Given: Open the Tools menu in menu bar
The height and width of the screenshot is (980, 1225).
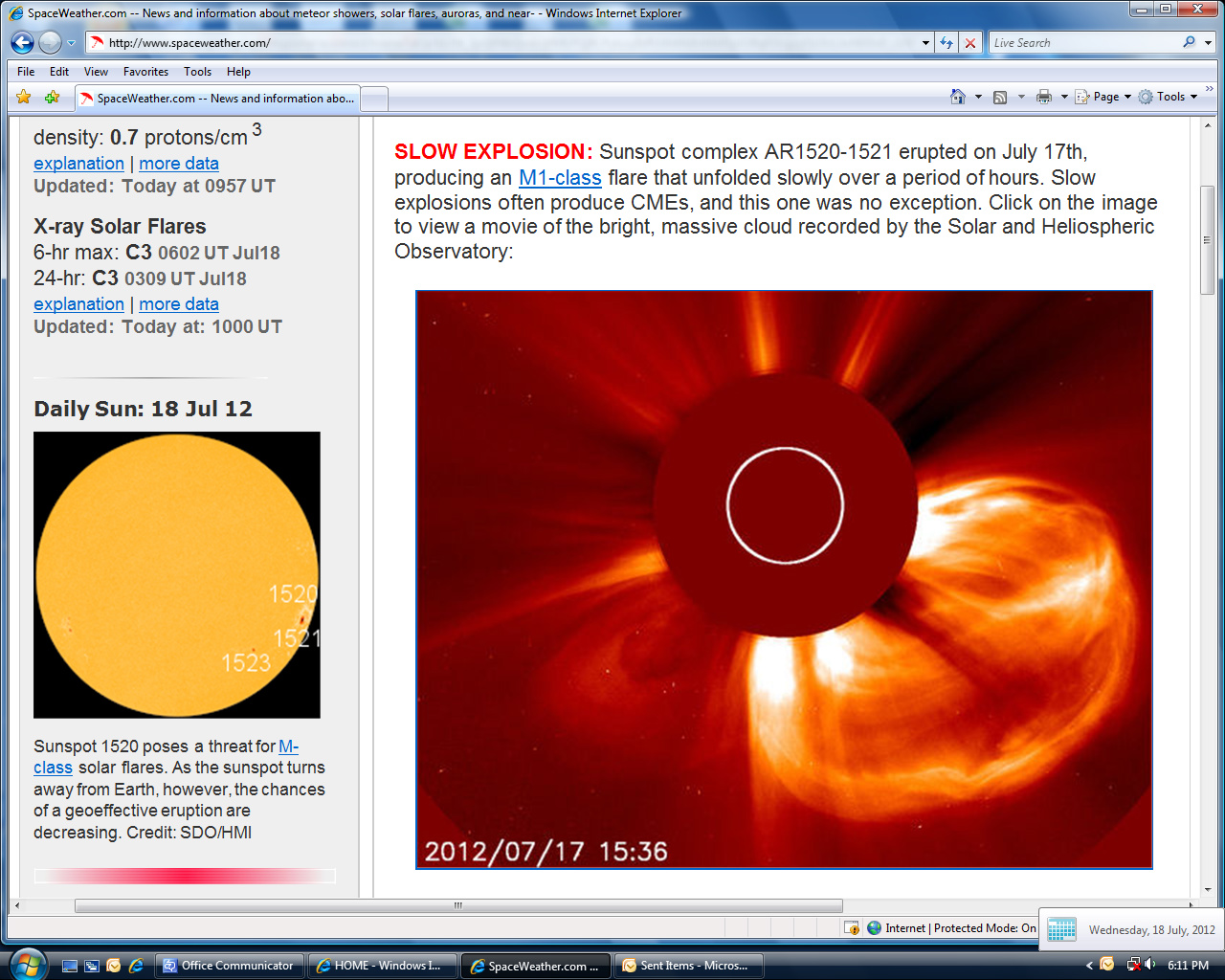Looking at the screenshot, I should point(197,72).
